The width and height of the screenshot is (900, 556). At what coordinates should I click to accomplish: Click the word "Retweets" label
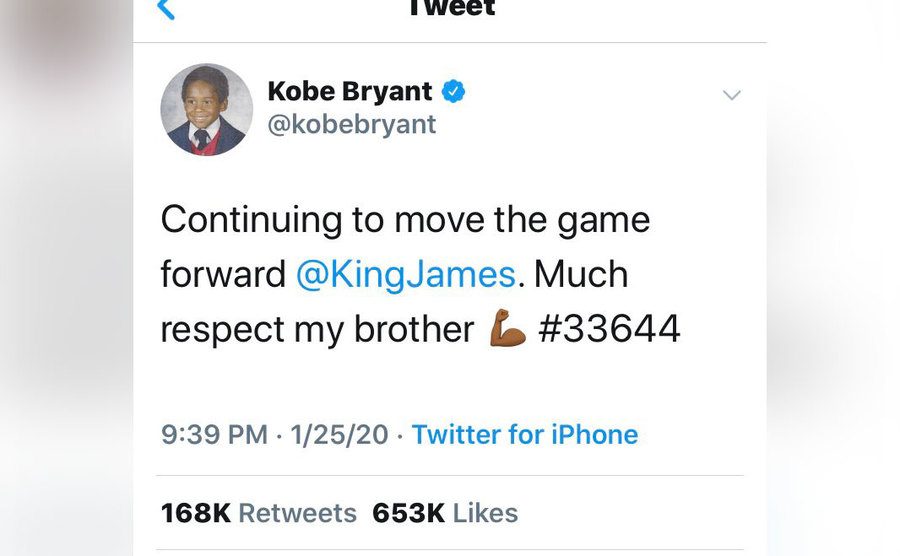pyautogui.click(x=297, y=513)
